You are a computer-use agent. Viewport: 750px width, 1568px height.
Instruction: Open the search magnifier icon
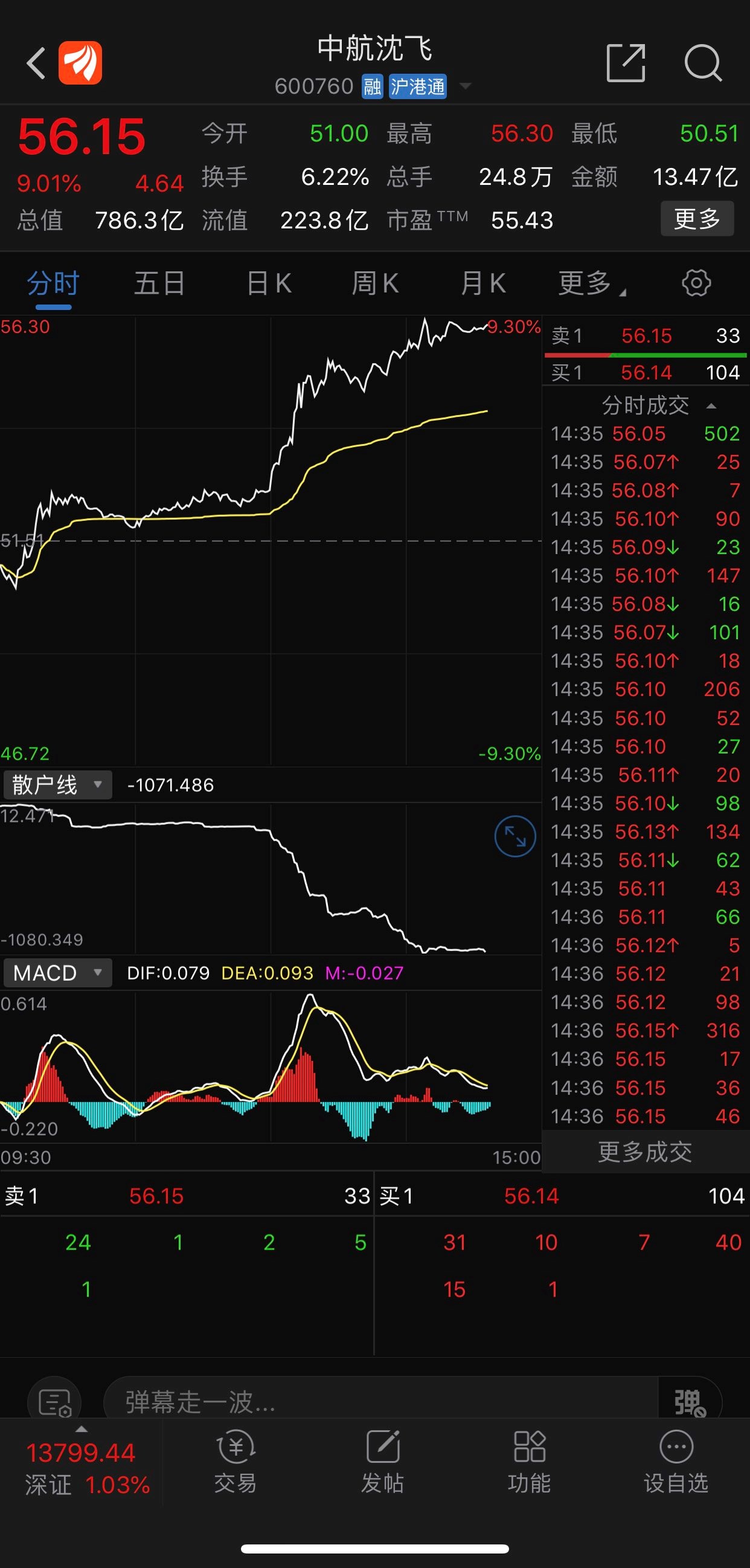tap(703, 63)
